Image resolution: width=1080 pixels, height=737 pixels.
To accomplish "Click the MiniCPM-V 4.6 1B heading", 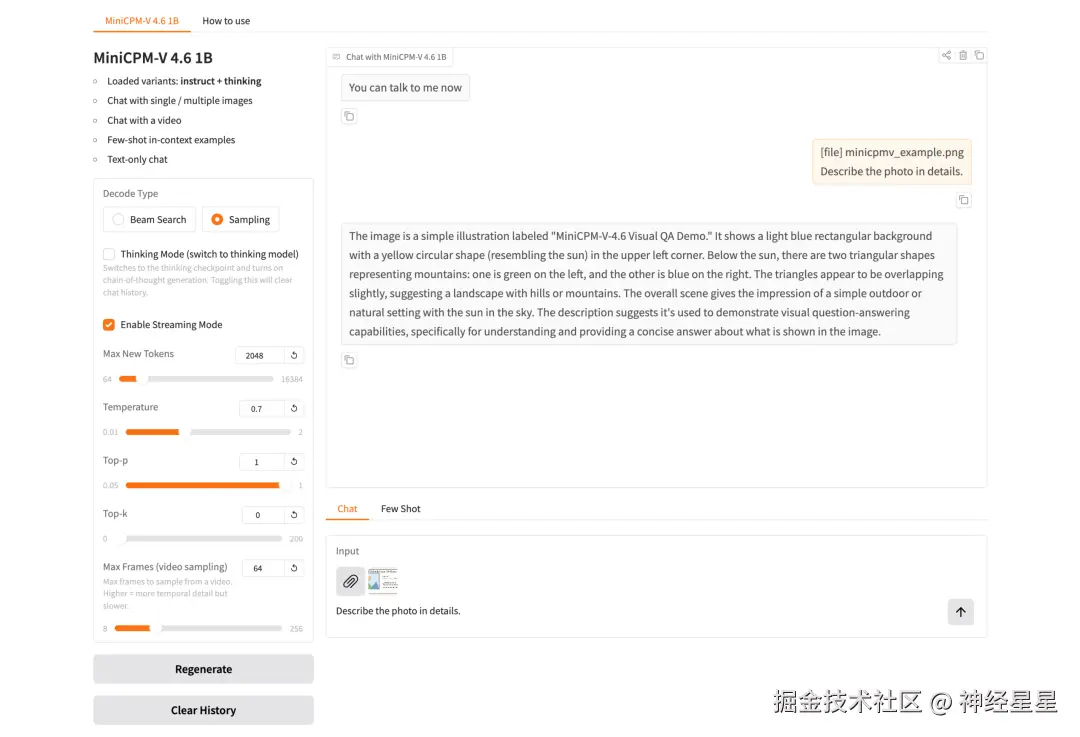I will coord(153,58).
